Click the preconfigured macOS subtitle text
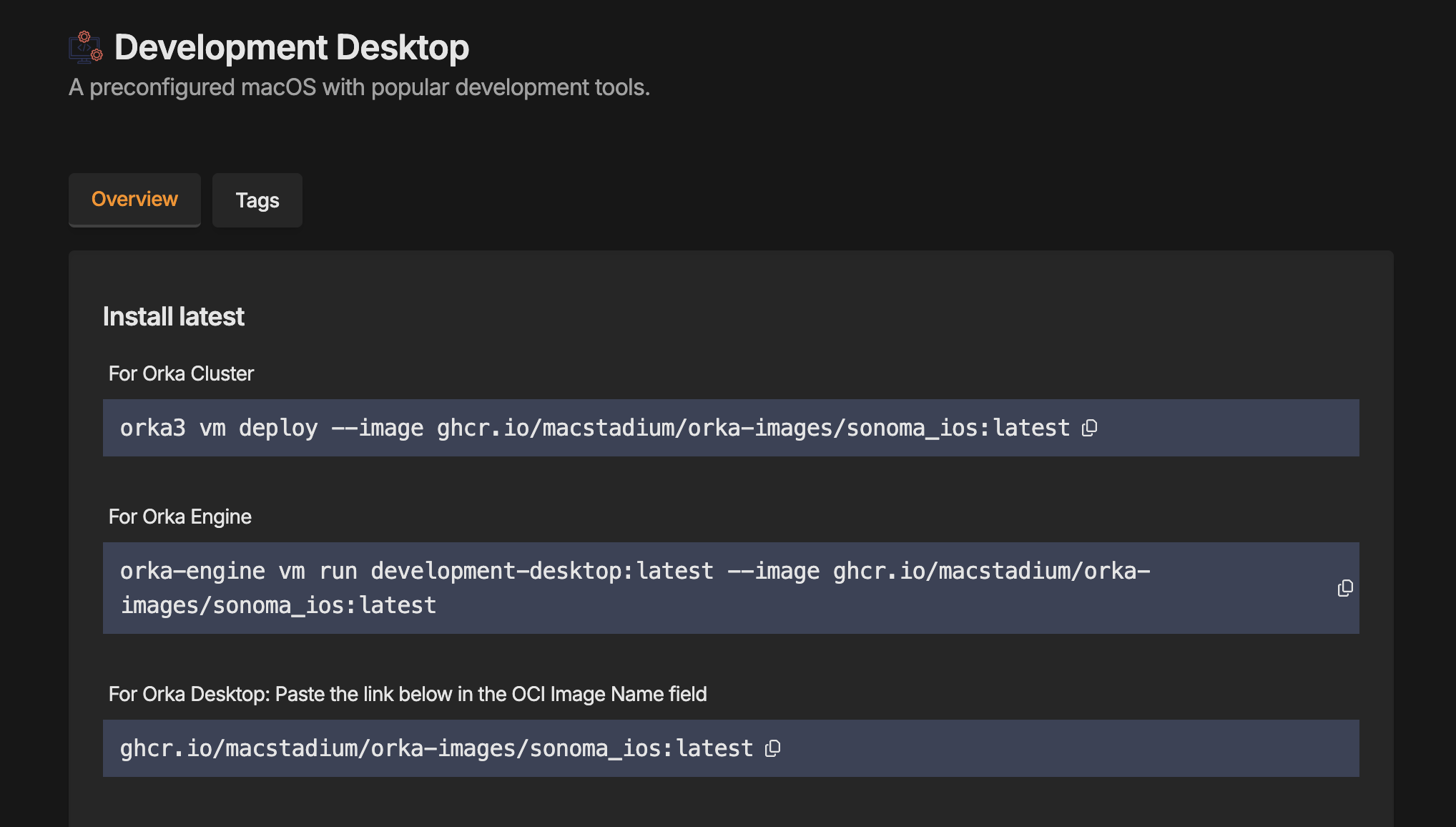The height and width of the screenshot is (827, 1456). [x=359, y=87]
